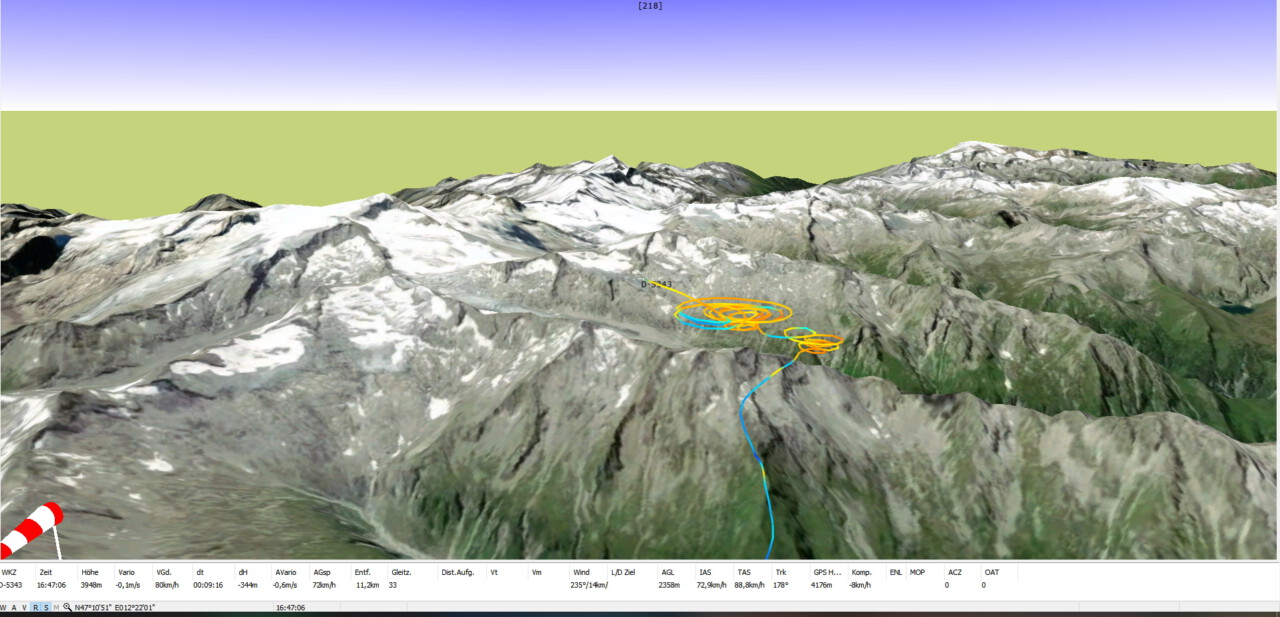Click the Höhe column header

90,572
